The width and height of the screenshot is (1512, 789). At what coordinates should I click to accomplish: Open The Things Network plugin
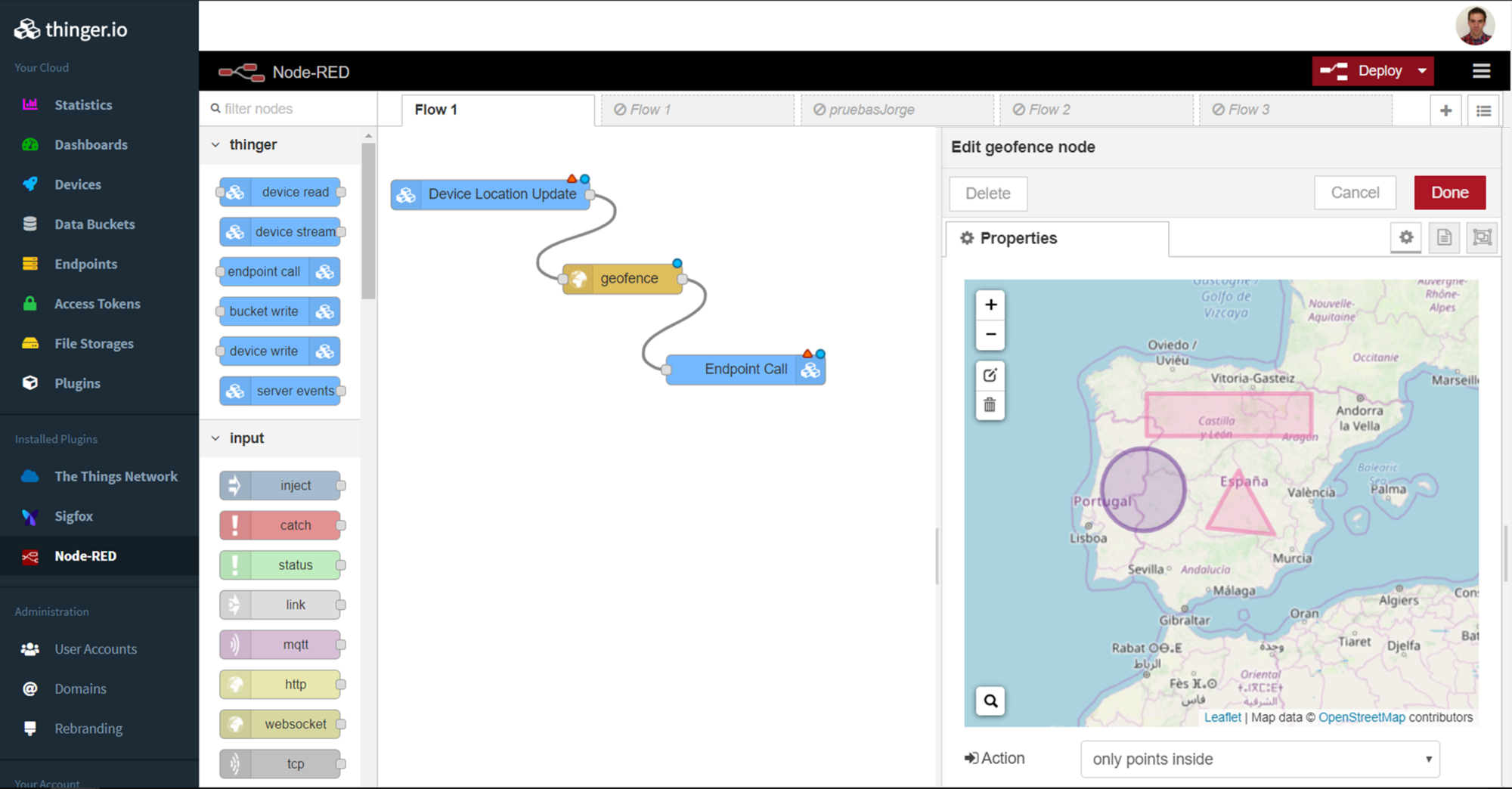[x=116, y=476]
